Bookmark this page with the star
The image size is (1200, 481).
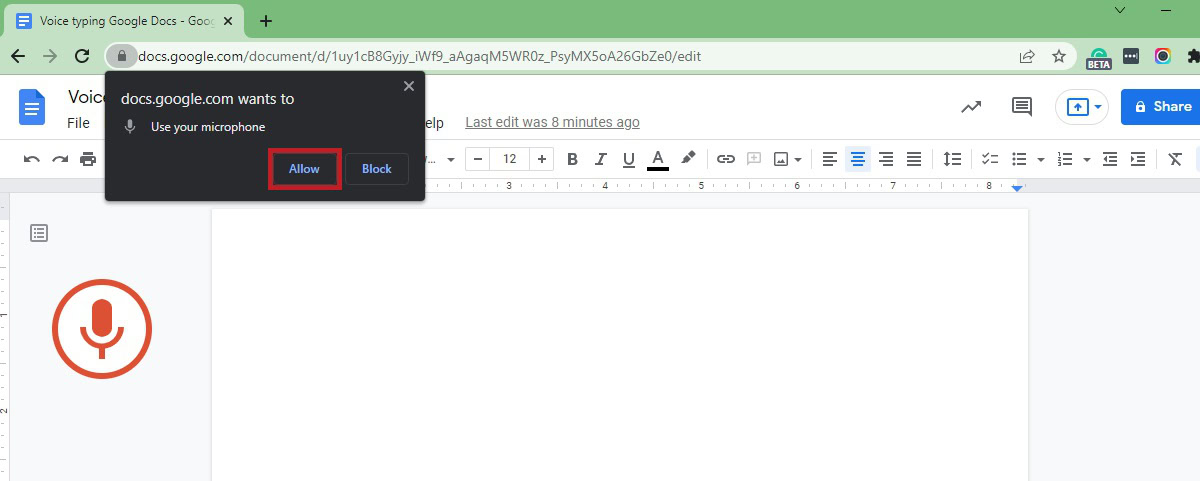pos(1059,56)
